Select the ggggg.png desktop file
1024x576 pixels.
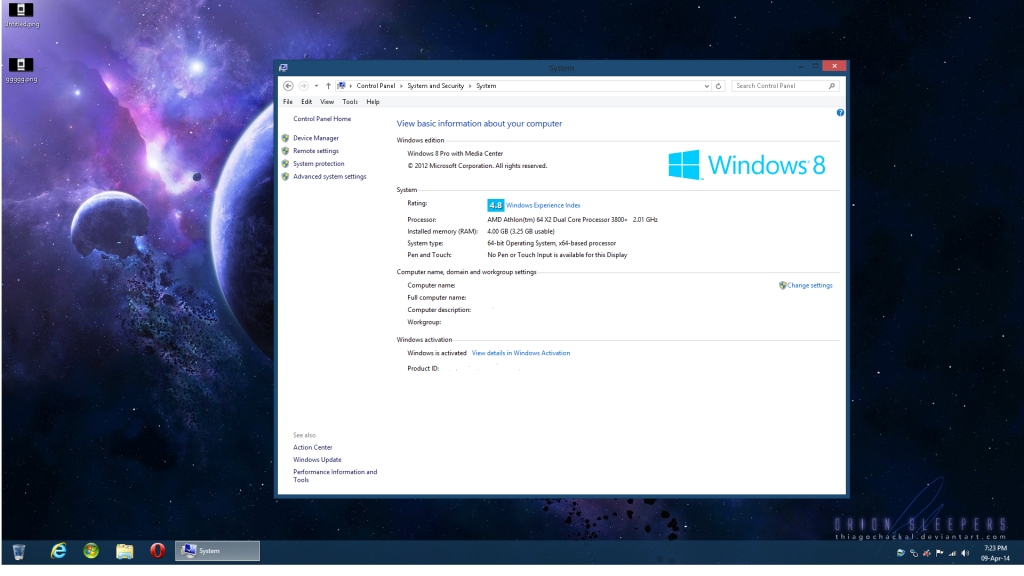[x=22, y=71]
